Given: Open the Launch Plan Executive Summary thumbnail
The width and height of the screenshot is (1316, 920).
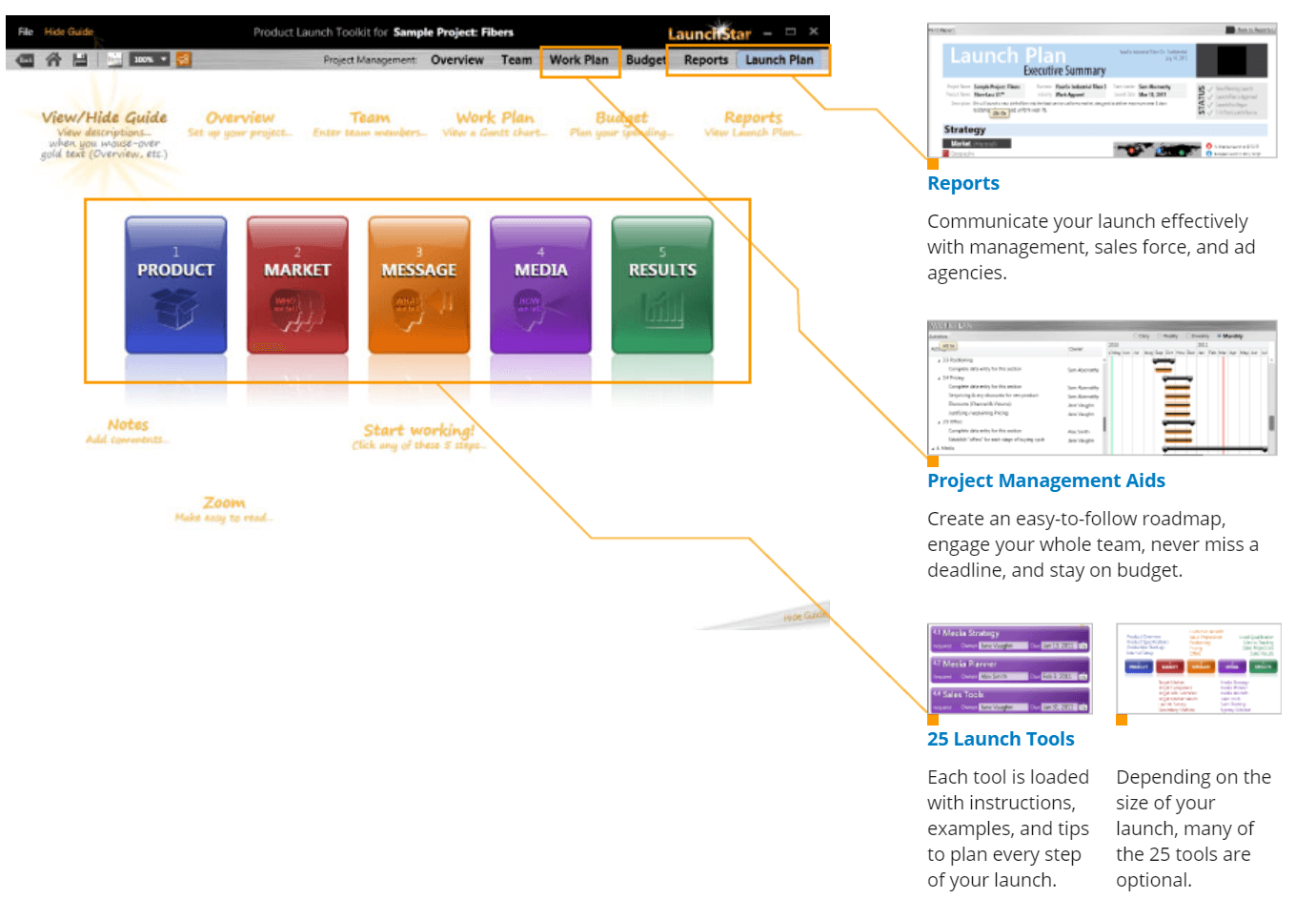Looking at the screenshot, I should click(1102, 91).
